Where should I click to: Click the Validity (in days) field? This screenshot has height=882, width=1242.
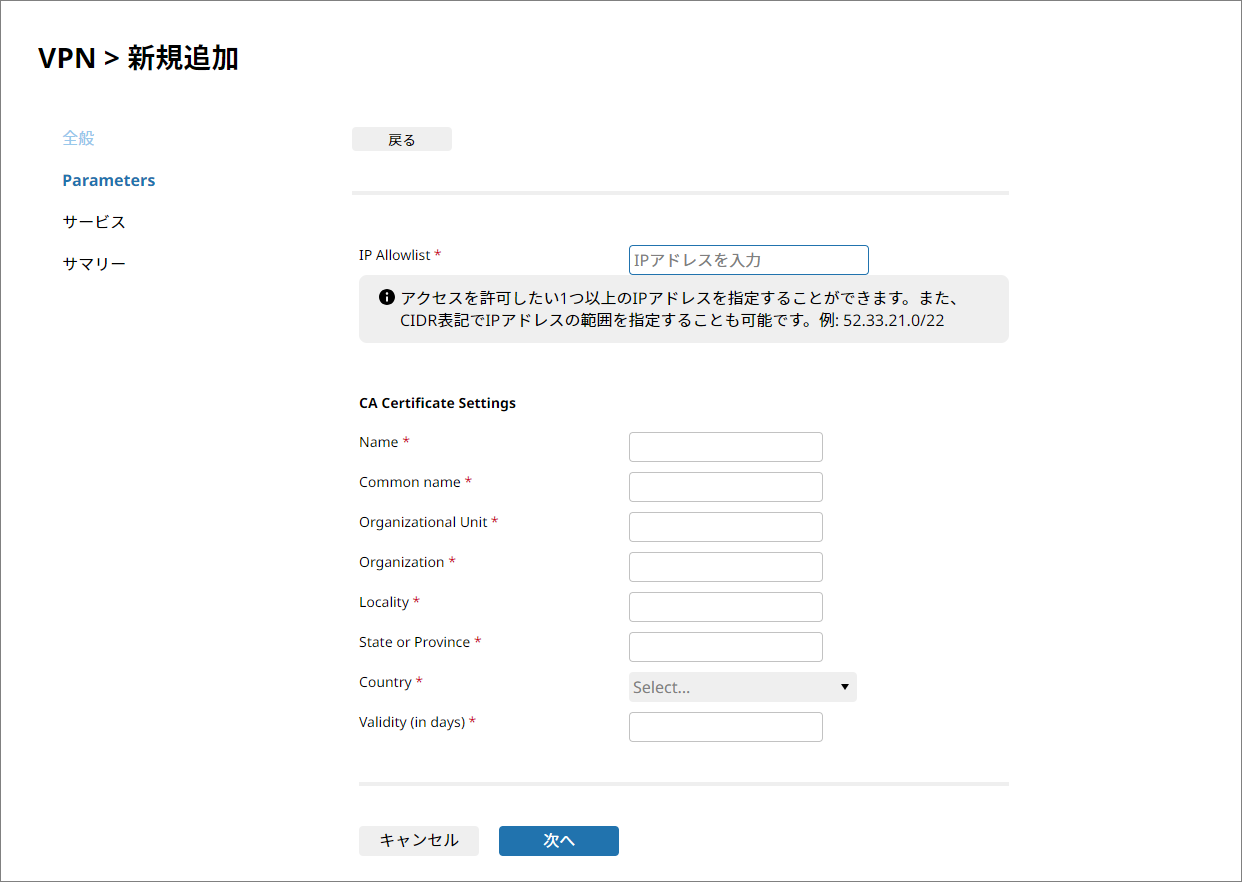pos(725,727)
